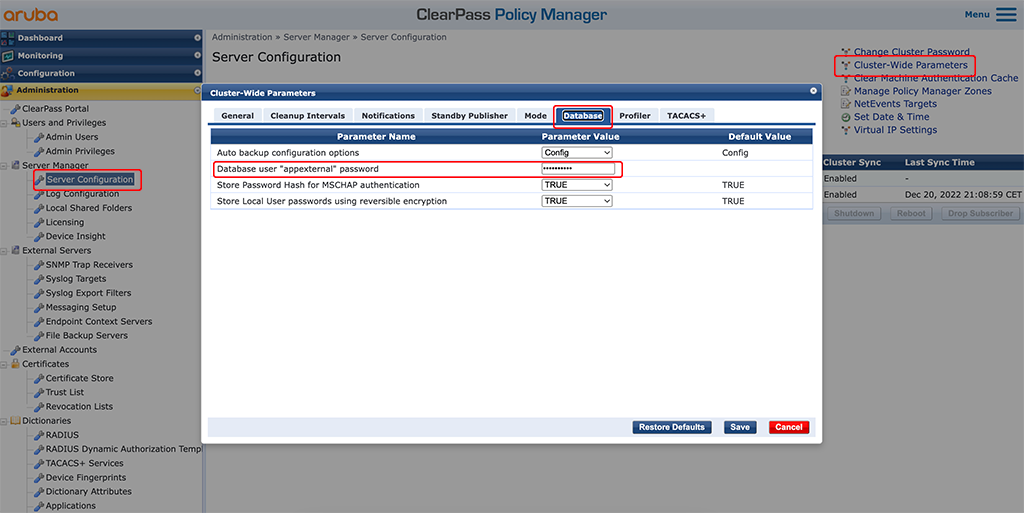Select the Mode tab
Viewport: 1024px width, 513px height.
(536, 116)
